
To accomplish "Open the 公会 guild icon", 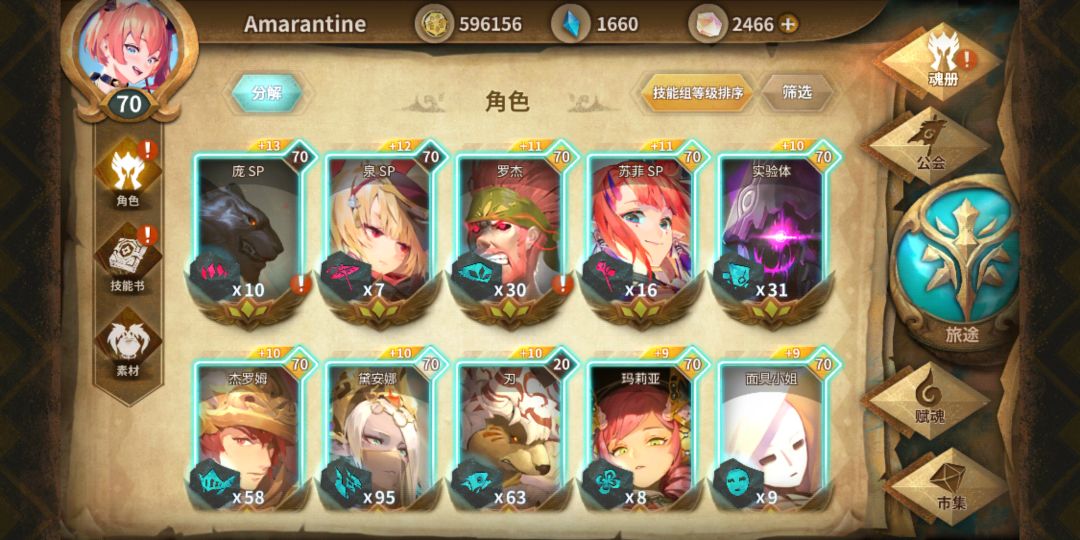I will click(930, 145).
